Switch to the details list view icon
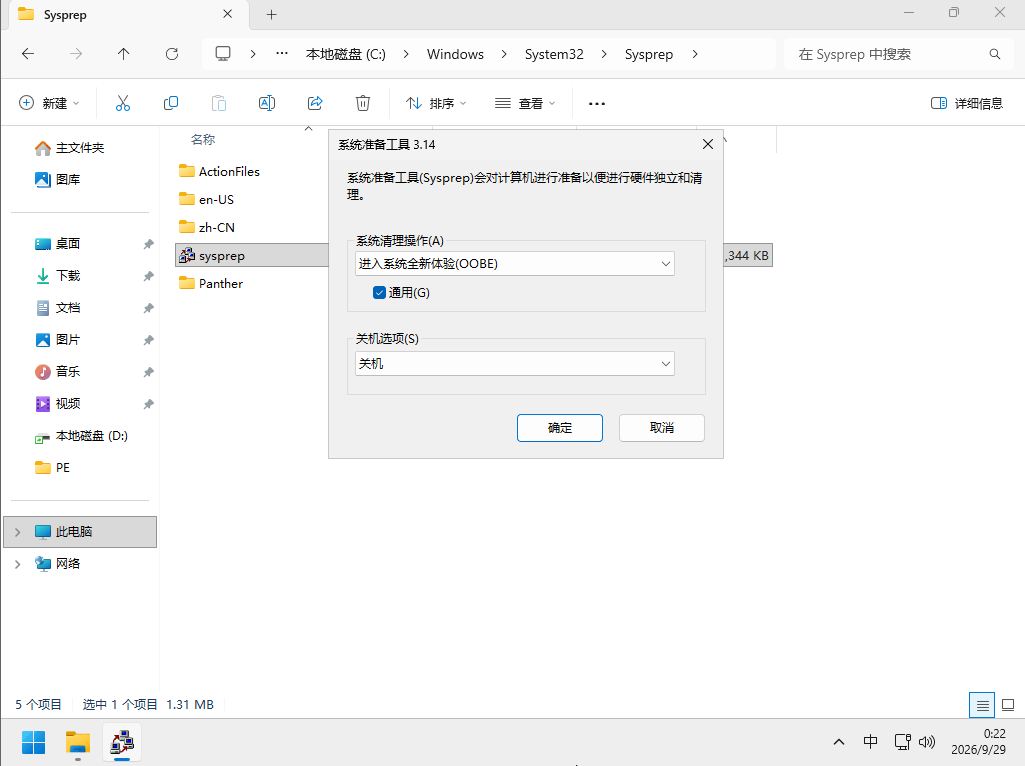Image resolution: width=1025 pixels, height=766 pixels. [982, 705]
